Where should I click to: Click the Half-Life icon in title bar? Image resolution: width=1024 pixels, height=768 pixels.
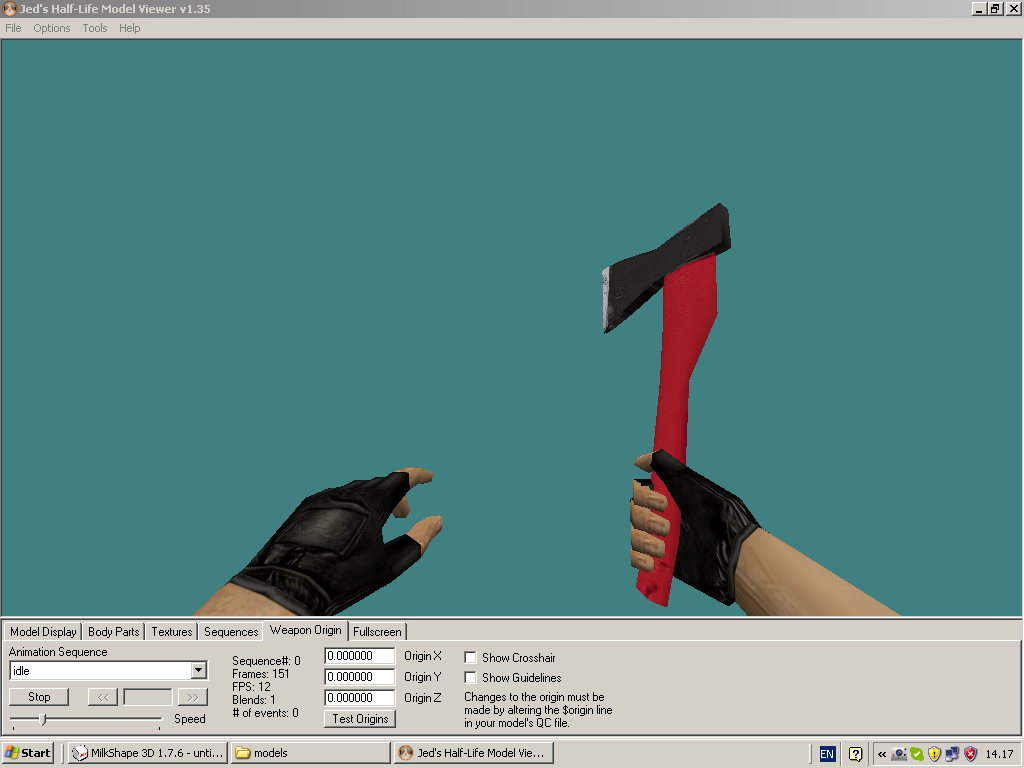tap(10, 8)
